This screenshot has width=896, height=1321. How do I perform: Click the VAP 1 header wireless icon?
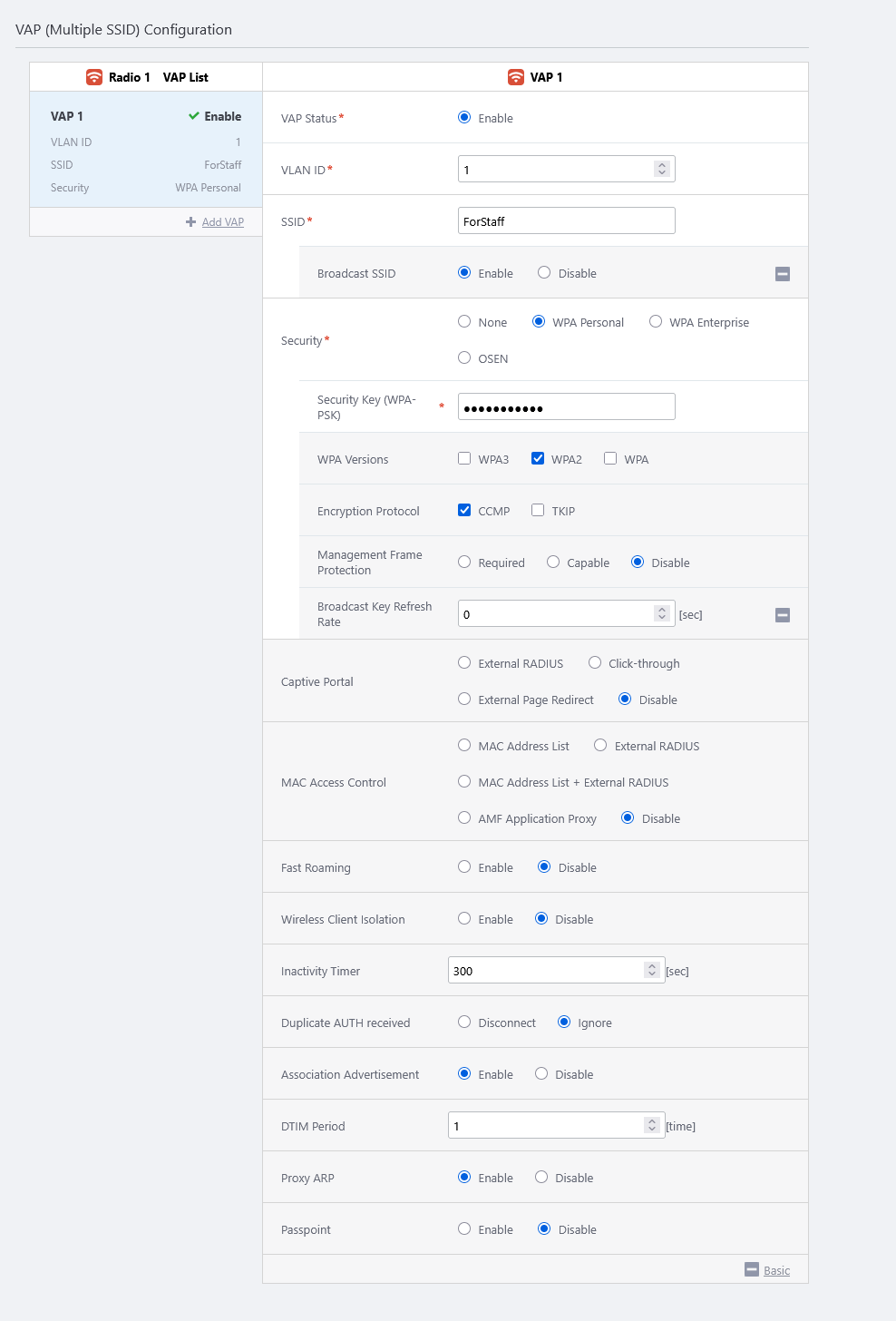[516, 77]
